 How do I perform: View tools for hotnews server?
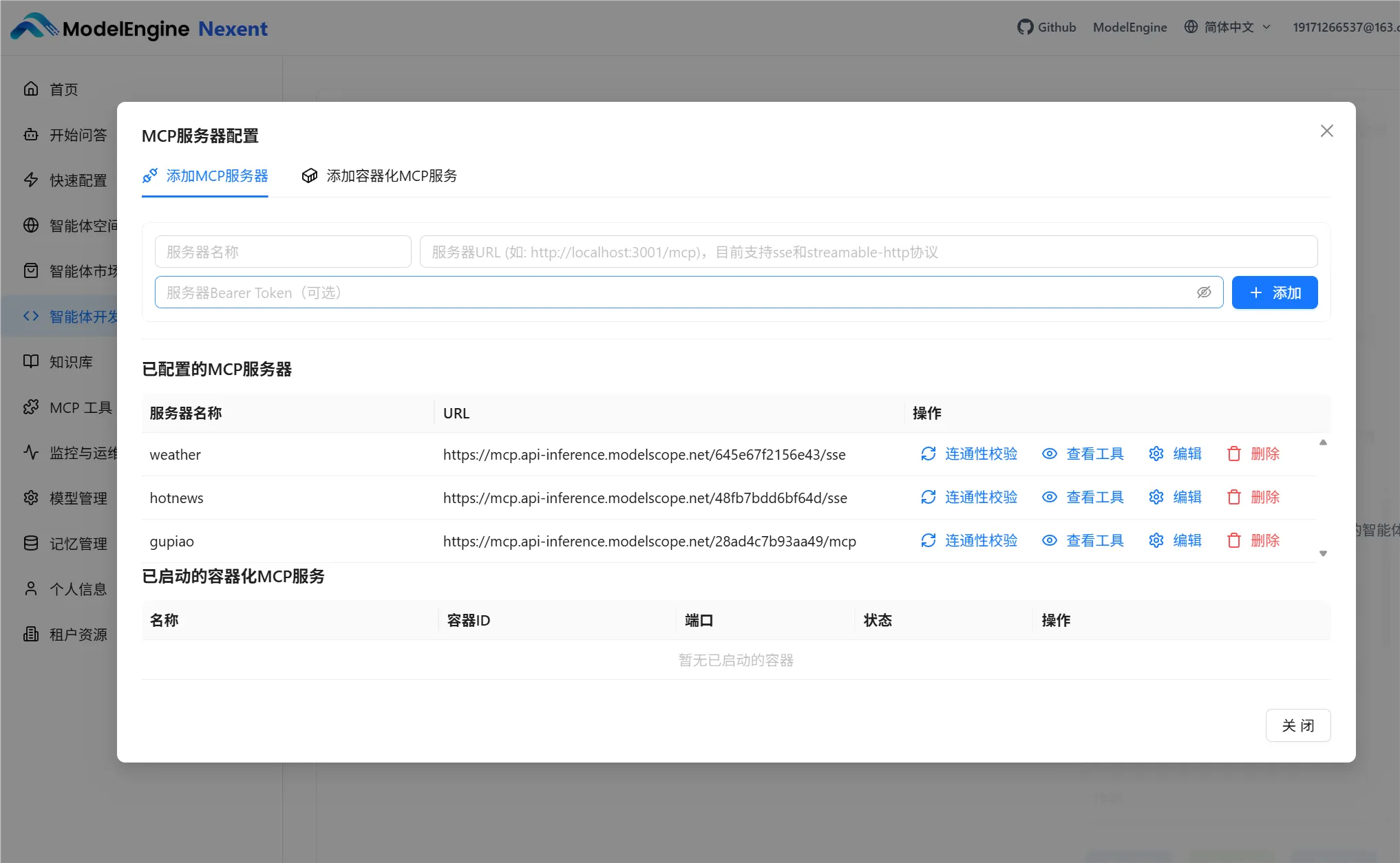pos(1083,497)
